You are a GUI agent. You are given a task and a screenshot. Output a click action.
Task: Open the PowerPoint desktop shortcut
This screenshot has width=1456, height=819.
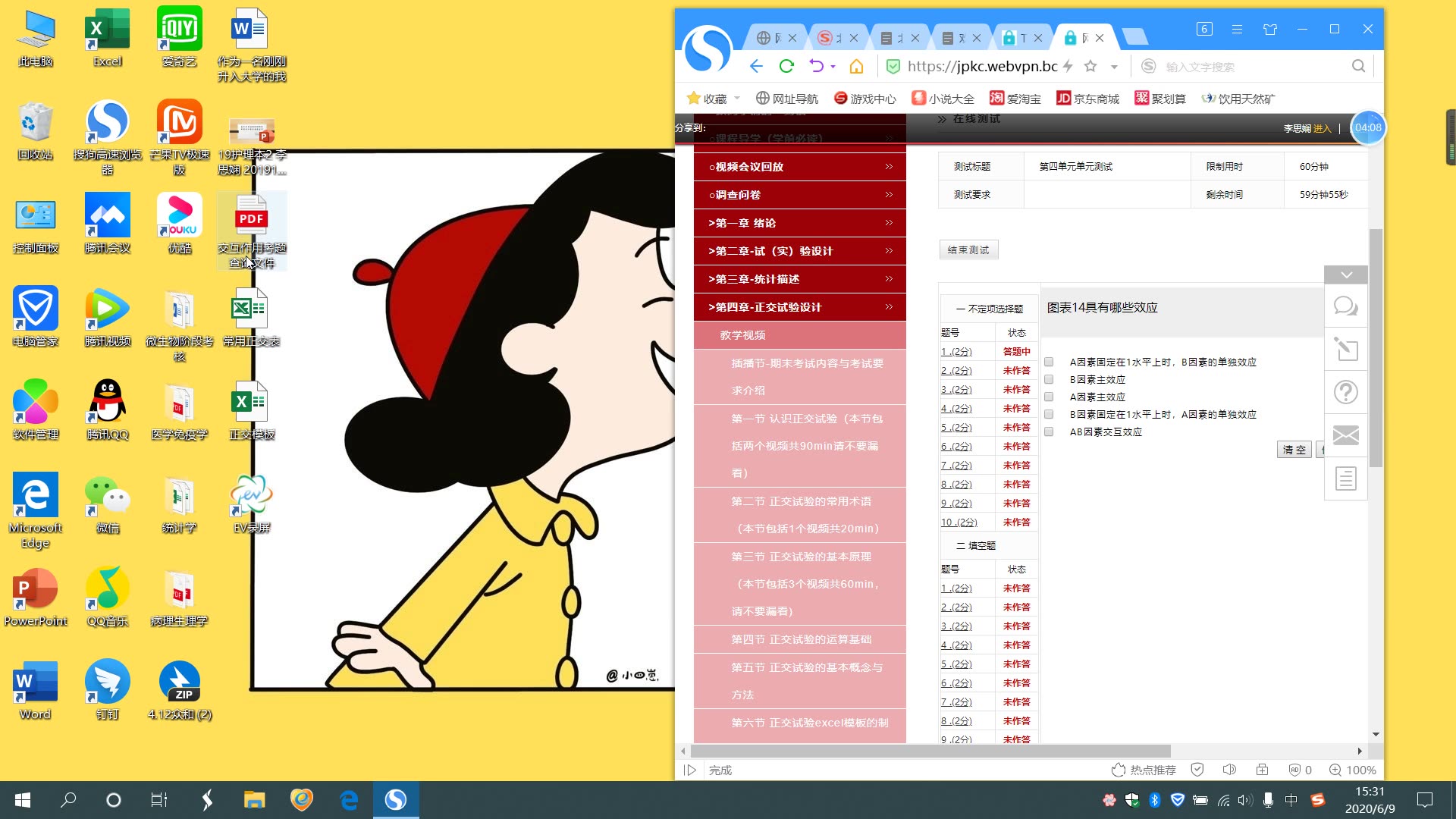pyautogui.click(x=36, y=598)
